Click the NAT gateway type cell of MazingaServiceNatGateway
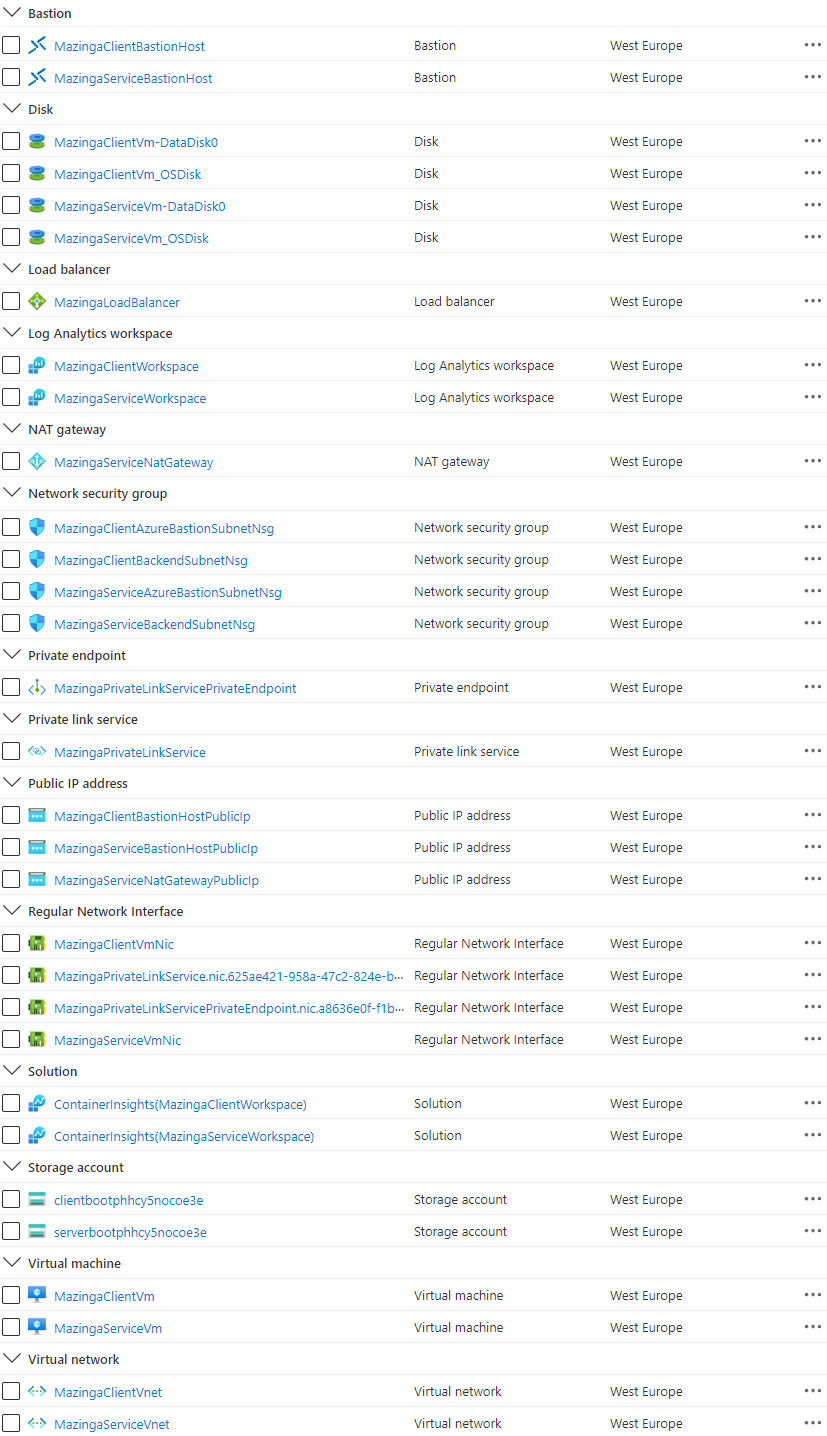Image resolution: width=827 pixels, height=1436 pixels. [452, 461]
